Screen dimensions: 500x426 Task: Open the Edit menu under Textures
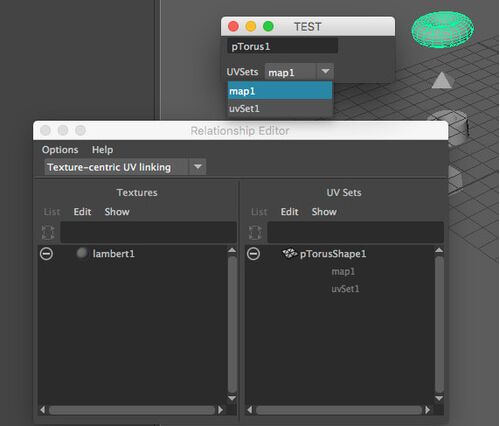pos(82,212)
